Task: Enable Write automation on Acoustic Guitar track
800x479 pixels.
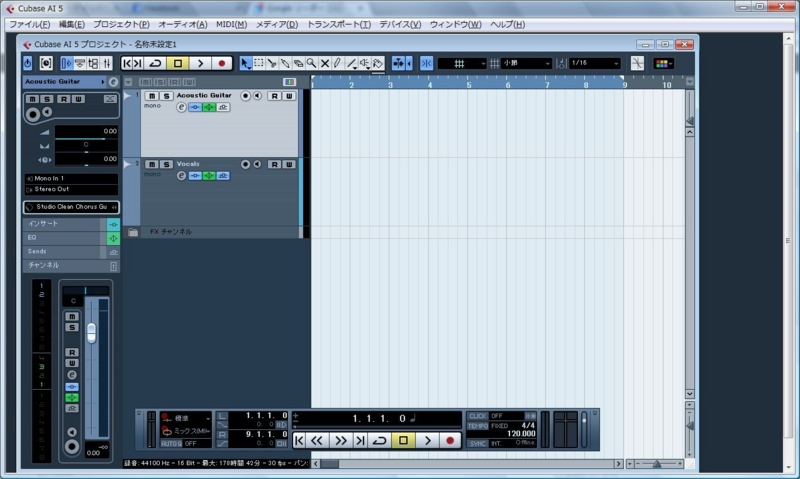Action: tap(289, 96)
